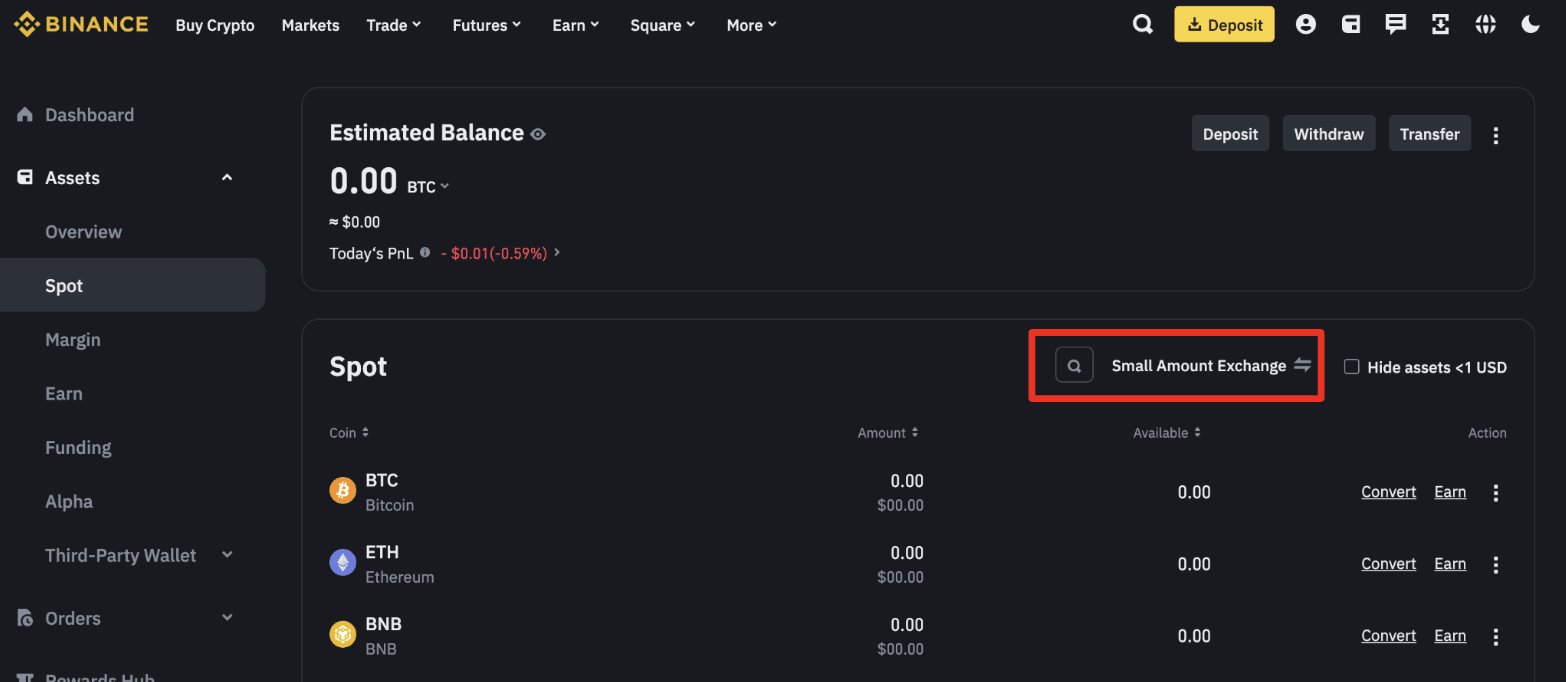1566x682 pixels.
Task: Open three-dot menu for the BTC row
Action: pyautogui.click(x=1496, y=493)
